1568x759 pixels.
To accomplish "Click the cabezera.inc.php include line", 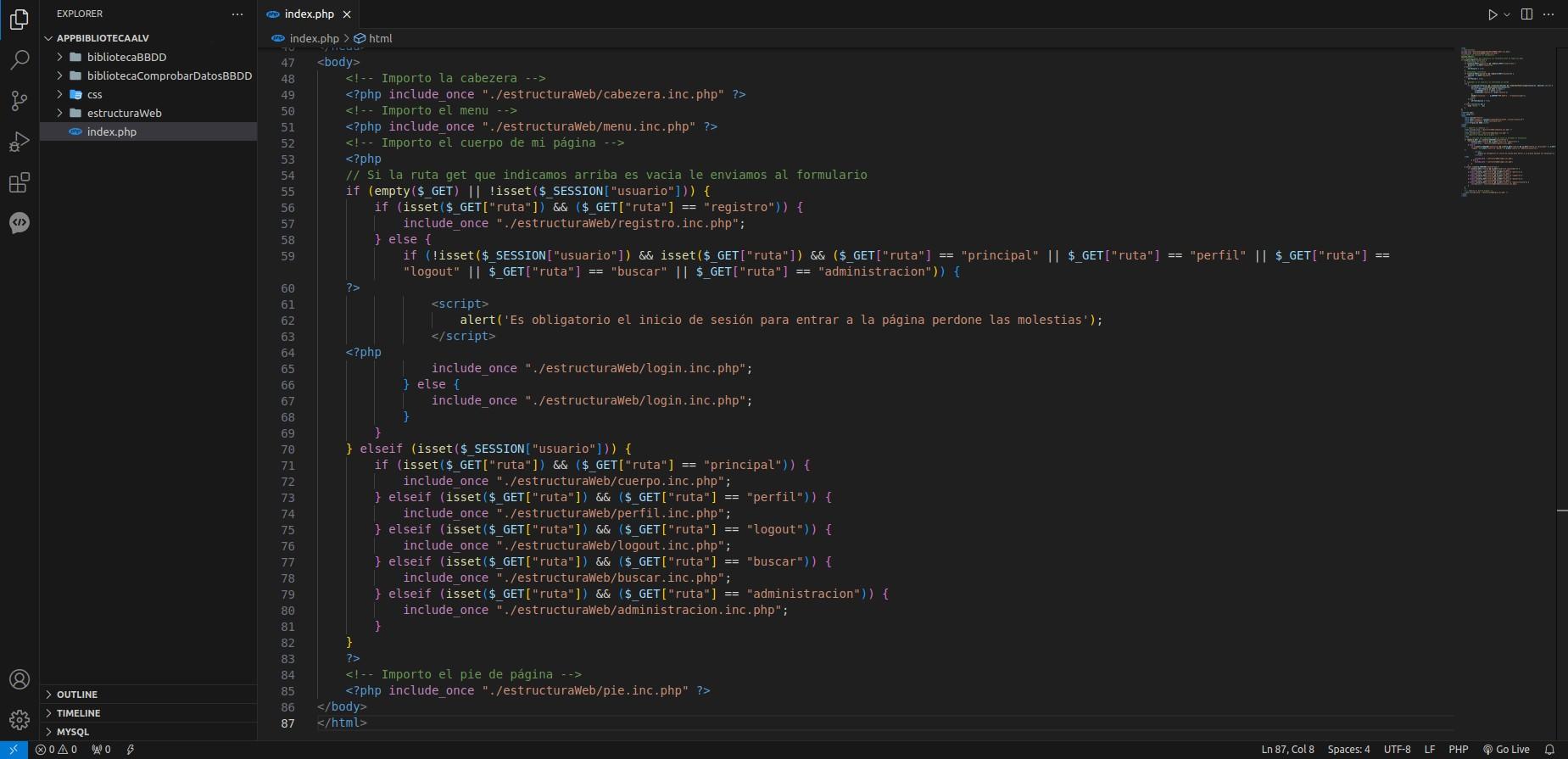I will [x=545, y=95].
